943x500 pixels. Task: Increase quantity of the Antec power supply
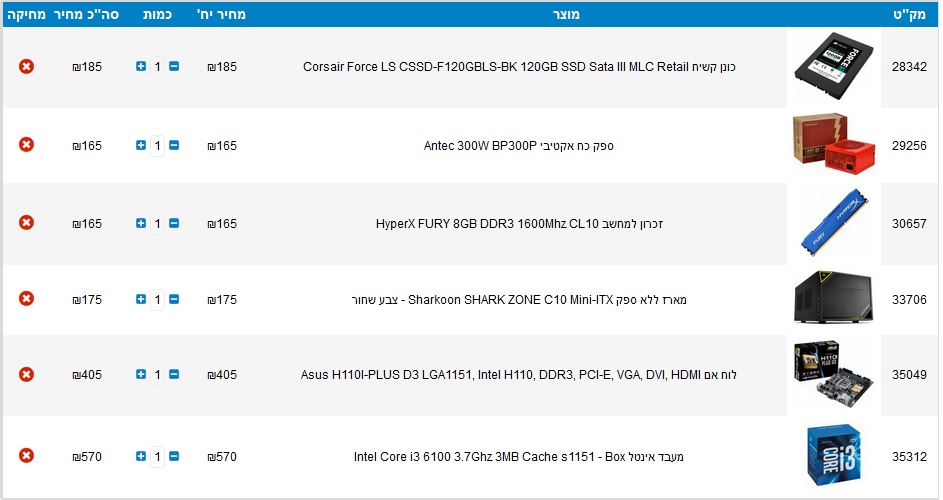(x=141, y=145)
